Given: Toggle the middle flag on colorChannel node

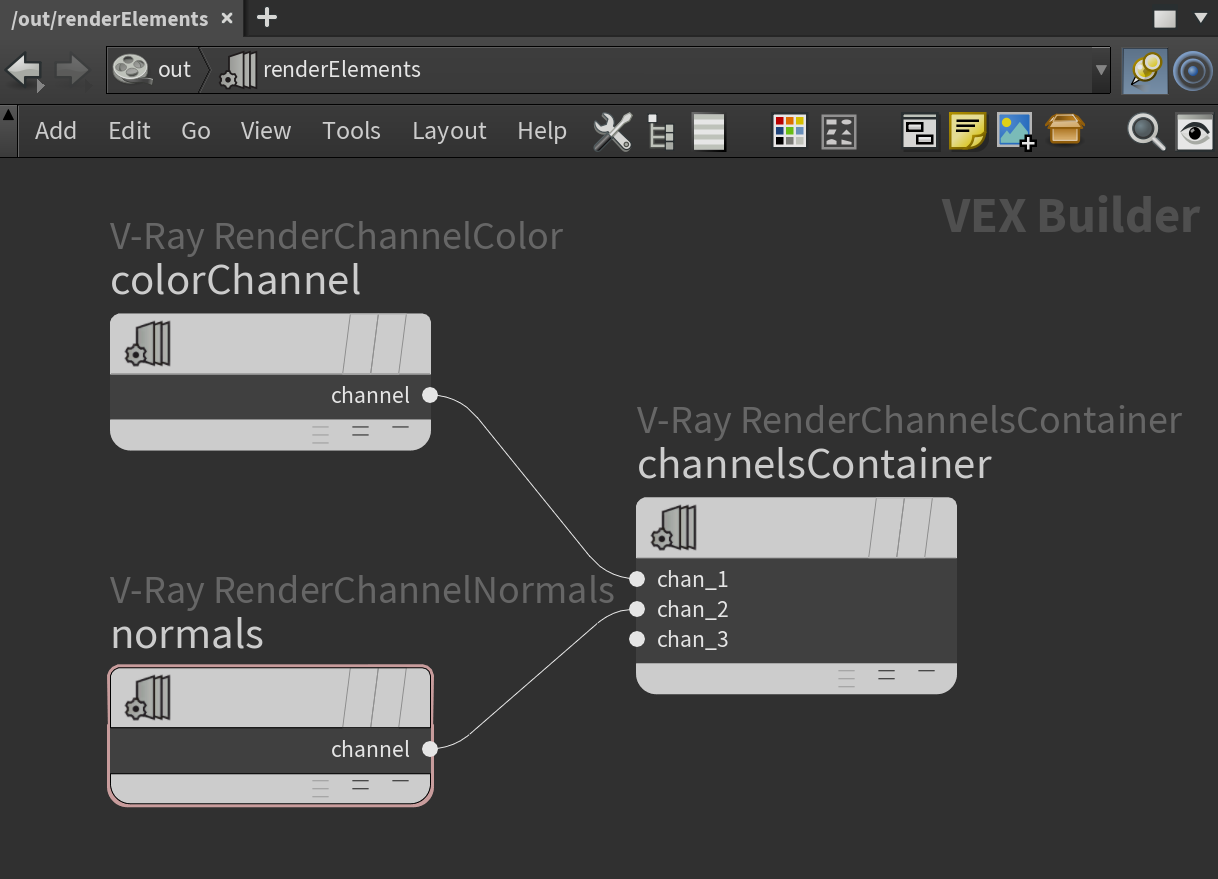Looking at the screenshot, I should click(x=388, y=344).
